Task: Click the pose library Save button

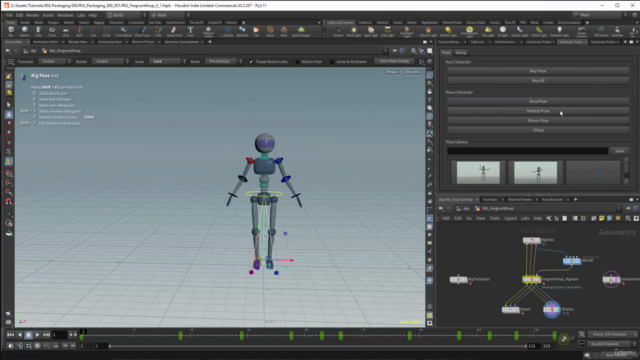Action: (x=620, y=151)
